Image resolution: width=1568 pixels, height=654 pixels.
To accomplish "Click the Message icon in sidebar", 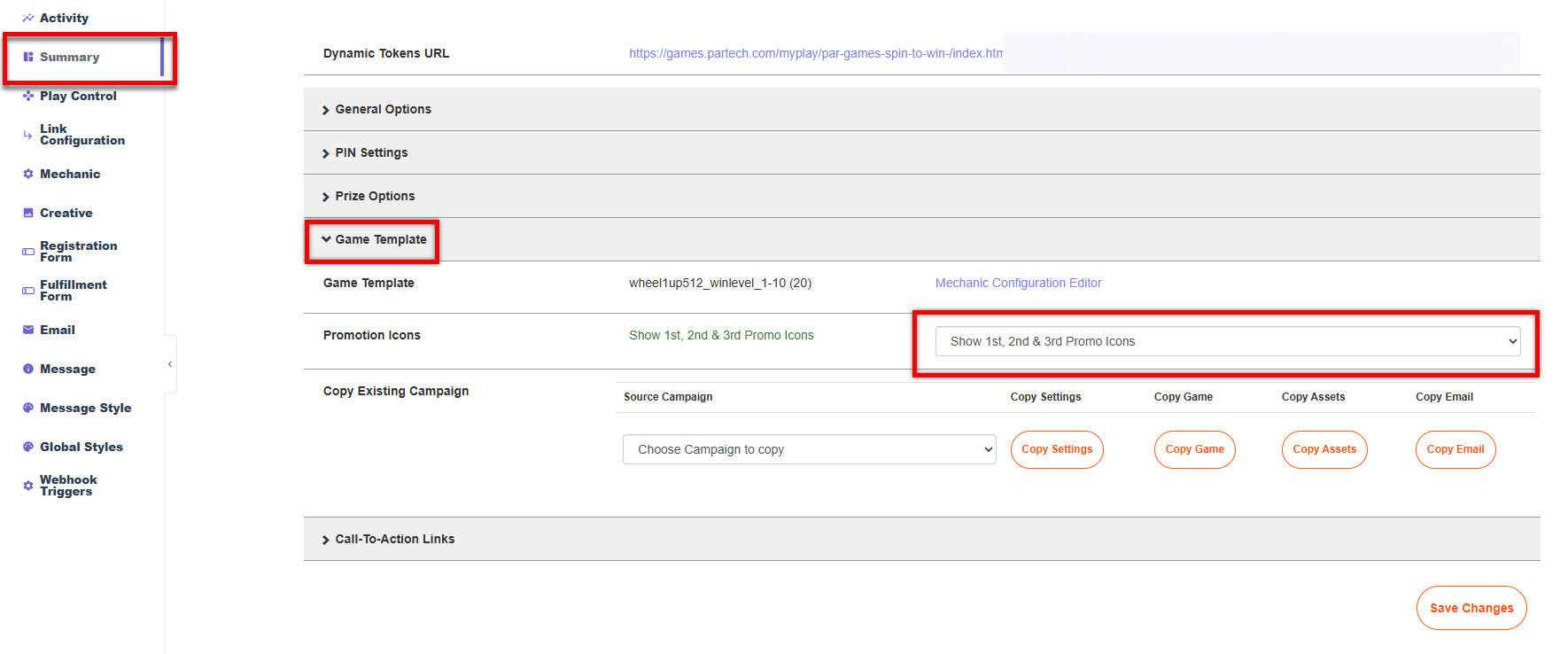I will [28, 369].
